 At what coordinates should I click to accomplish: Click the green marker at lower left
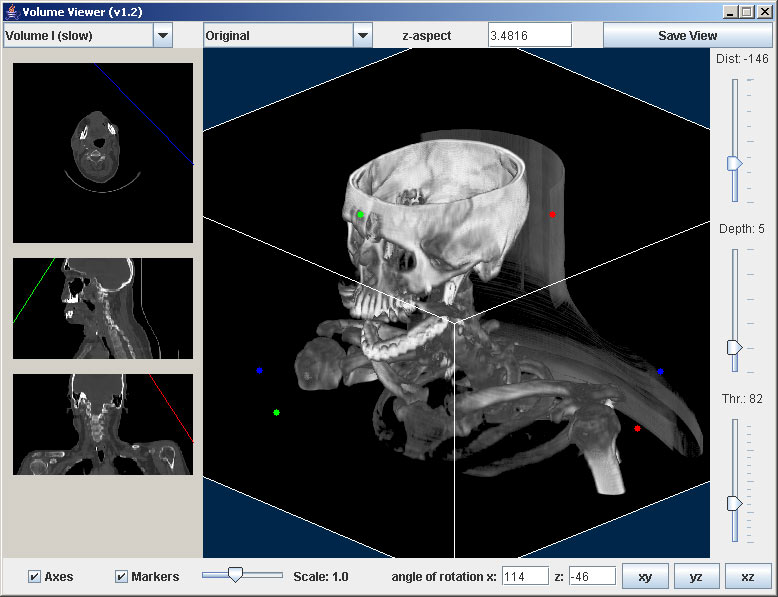pos(276,412)
